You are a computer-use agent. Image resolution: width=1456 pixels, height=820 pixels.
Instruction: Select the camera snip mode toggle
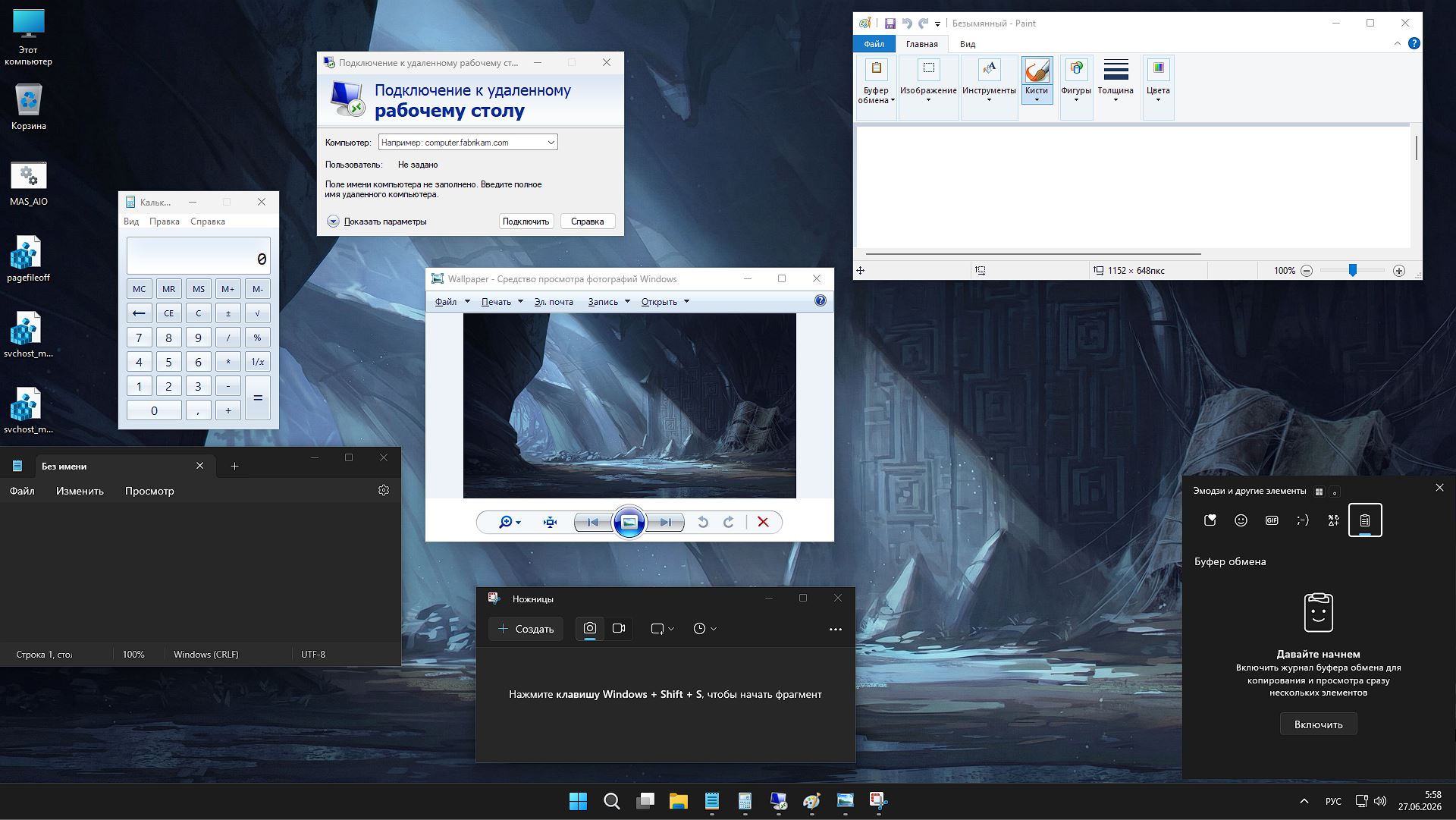pyautogui.click(x=590, y=629)
